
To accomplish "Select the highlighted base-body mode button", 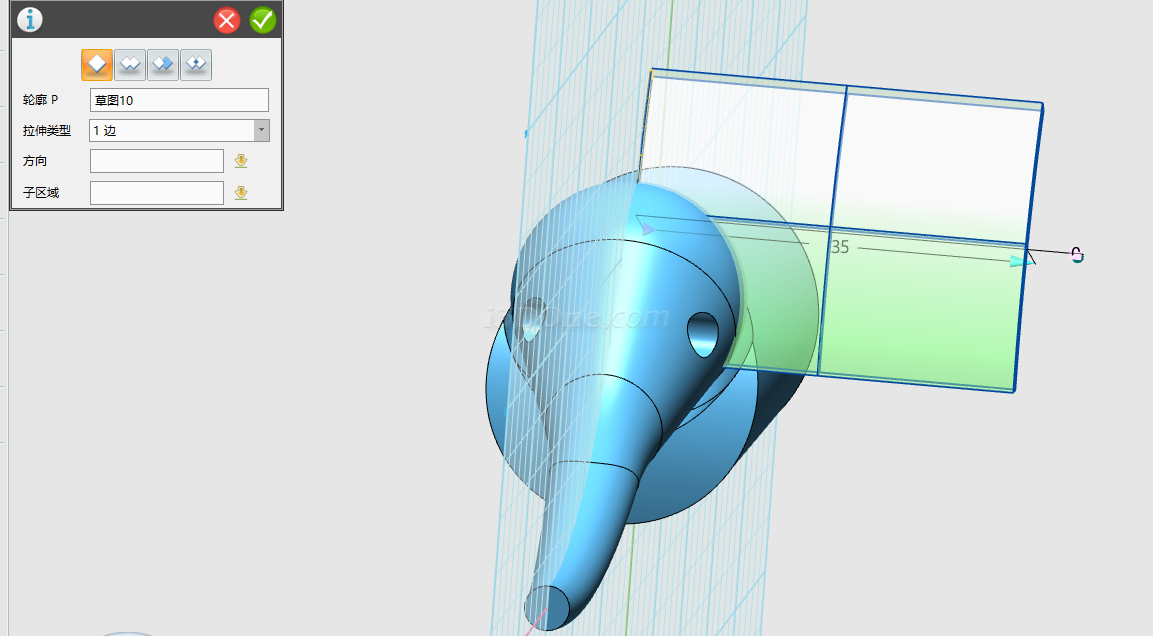I will [97, 64].
